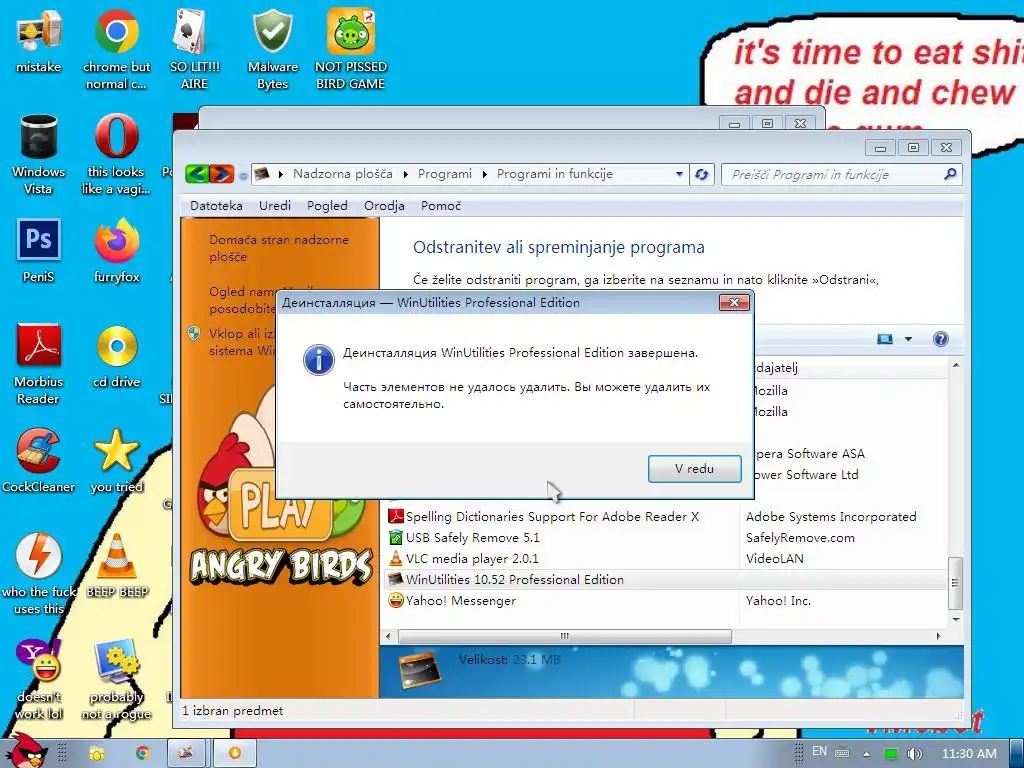Click the 'V redu' button
This screenshot has height=768, width=1024.
[694, 468]
